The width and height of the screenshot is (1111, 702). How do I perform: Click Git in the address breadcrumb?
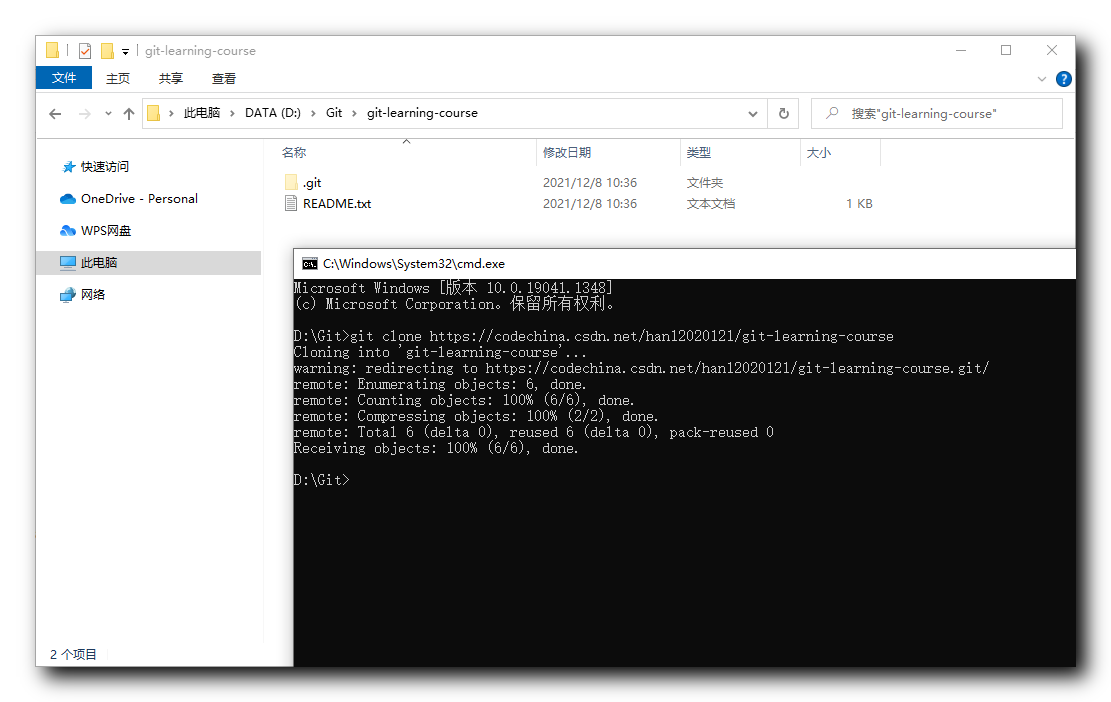pyautogui.click(x=334, y=113)
